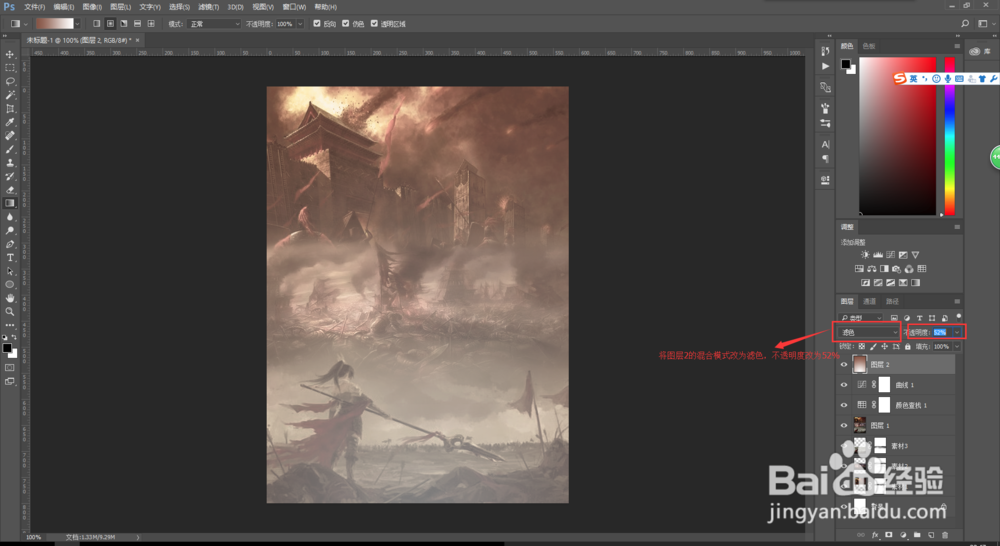
Task: Open gradient opacity dropdown in options bar
Action: click(300, 24)
